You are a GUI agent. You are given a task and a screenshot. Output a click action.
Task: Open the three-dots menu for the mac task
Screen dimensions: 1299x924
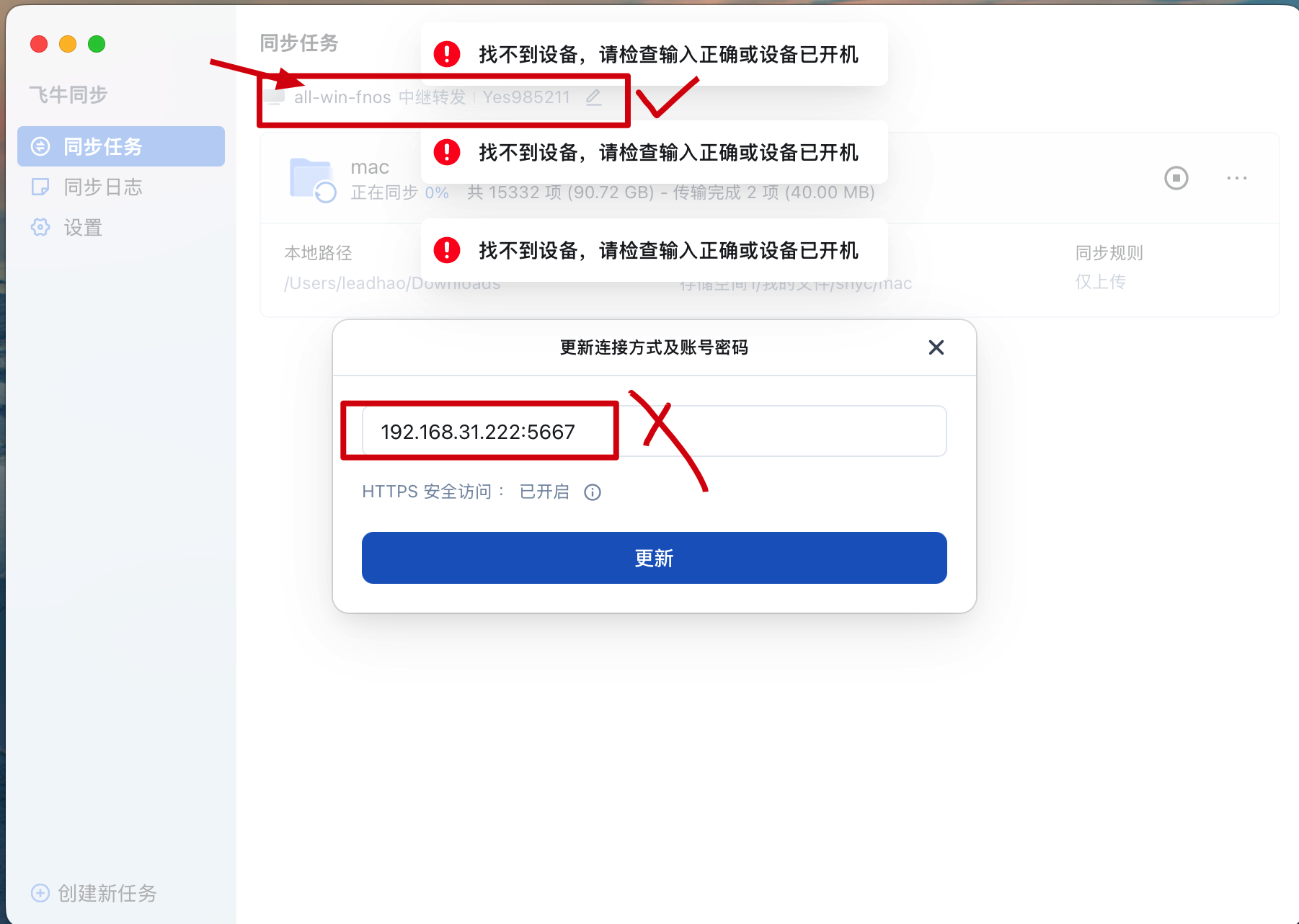pyautogui.click(x=1237, y=178)
